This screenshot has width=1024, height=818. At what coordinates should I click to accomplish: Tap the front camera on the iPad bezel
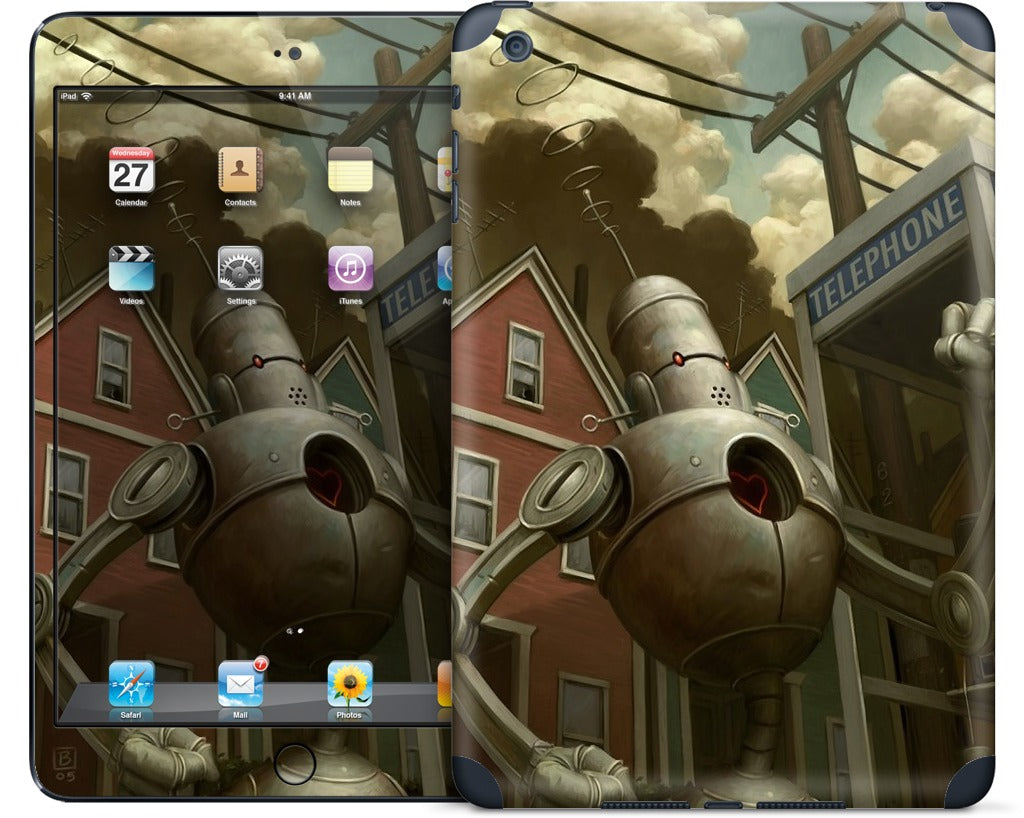pyautogui.click(x=295, y=54)
